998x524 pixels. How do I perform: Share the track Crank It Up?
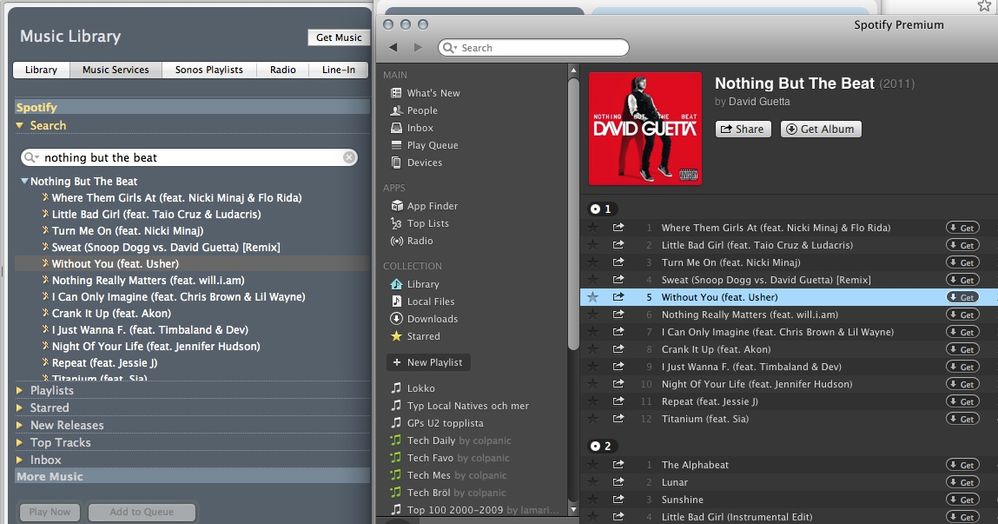618,349
